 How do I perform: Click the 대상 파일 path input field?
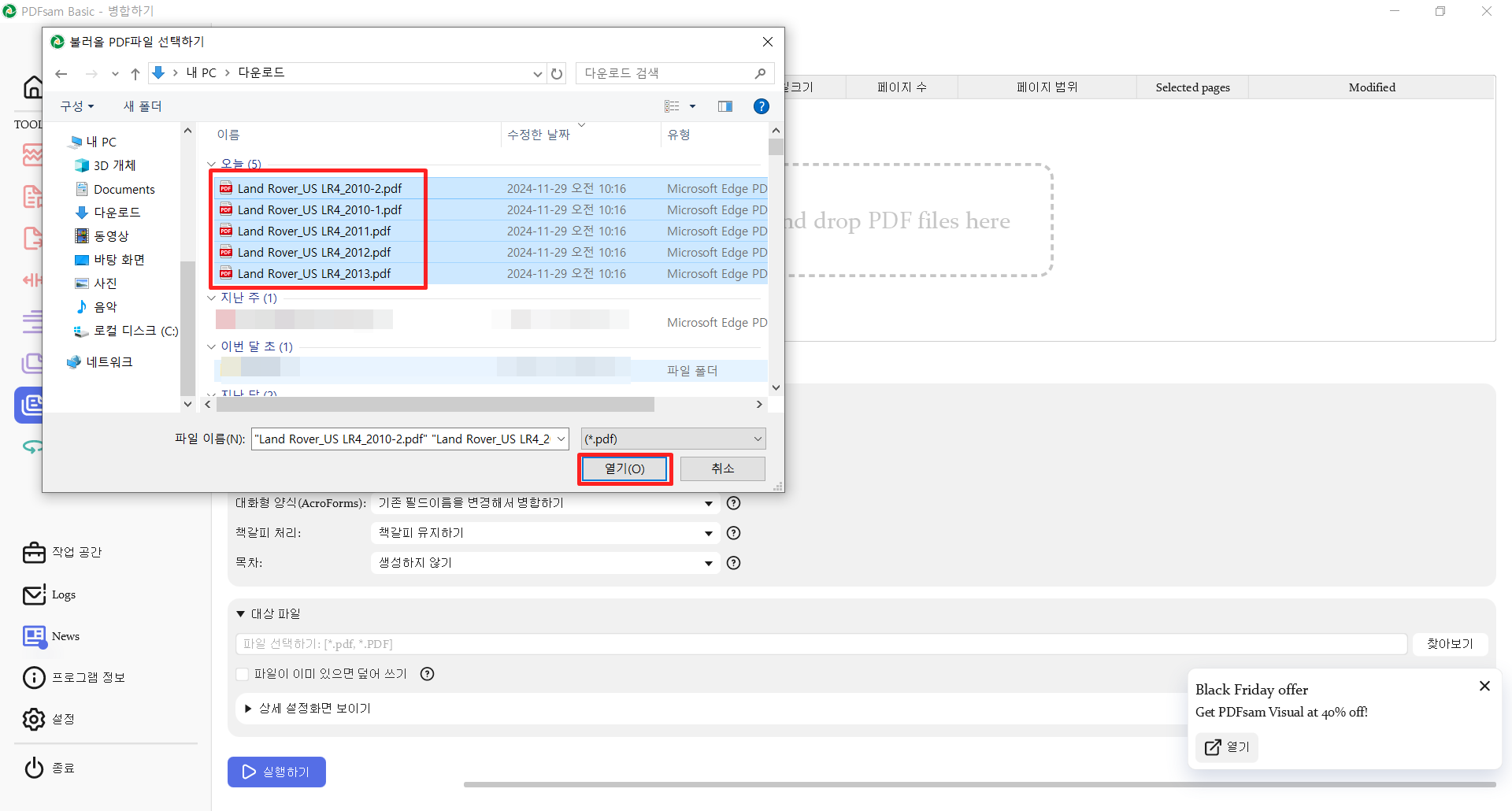(x=821, y=644)
